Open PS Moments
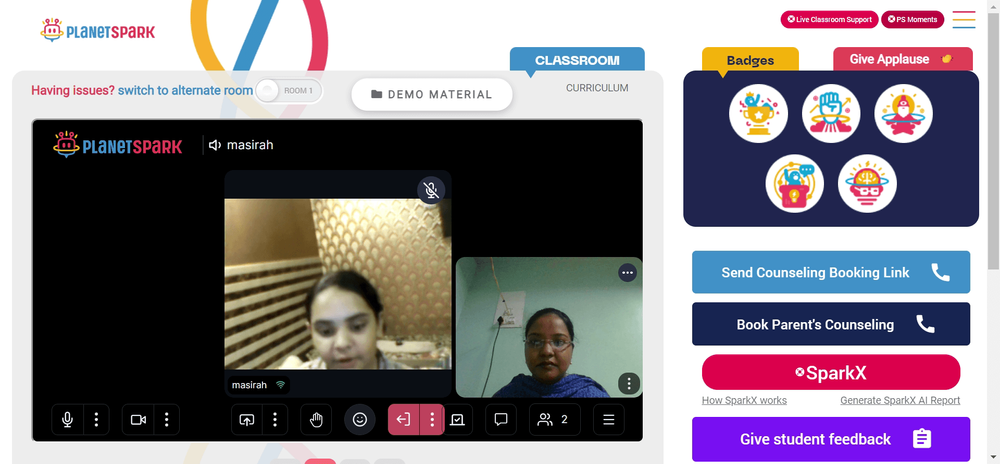Screen dimensions: 1000x464 point(912,19)
